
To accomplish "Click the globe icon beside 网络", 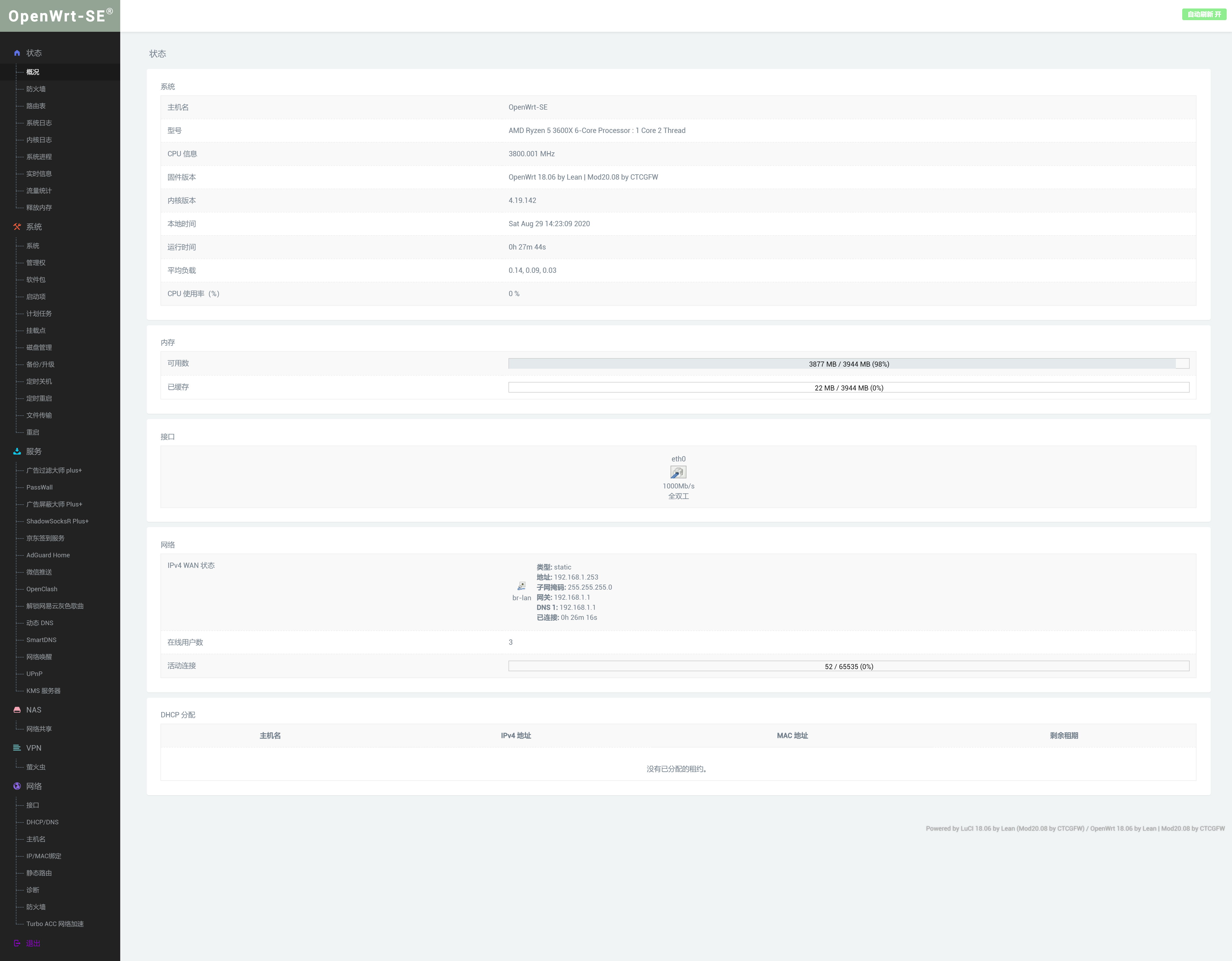I will [17, 786].
